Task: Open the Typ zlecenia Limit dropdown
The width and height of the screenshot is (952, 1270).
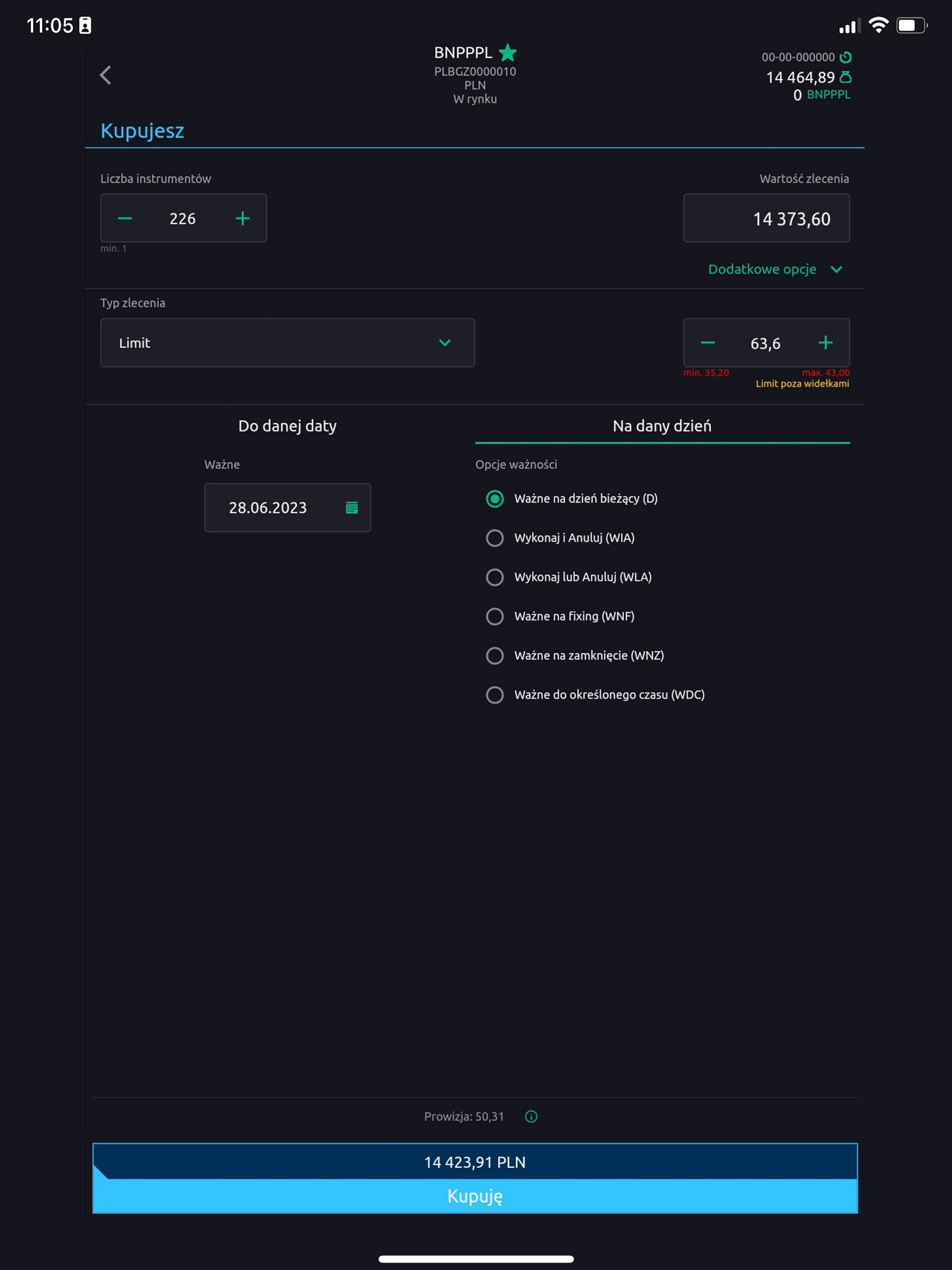Action: [x=288, y=343]
